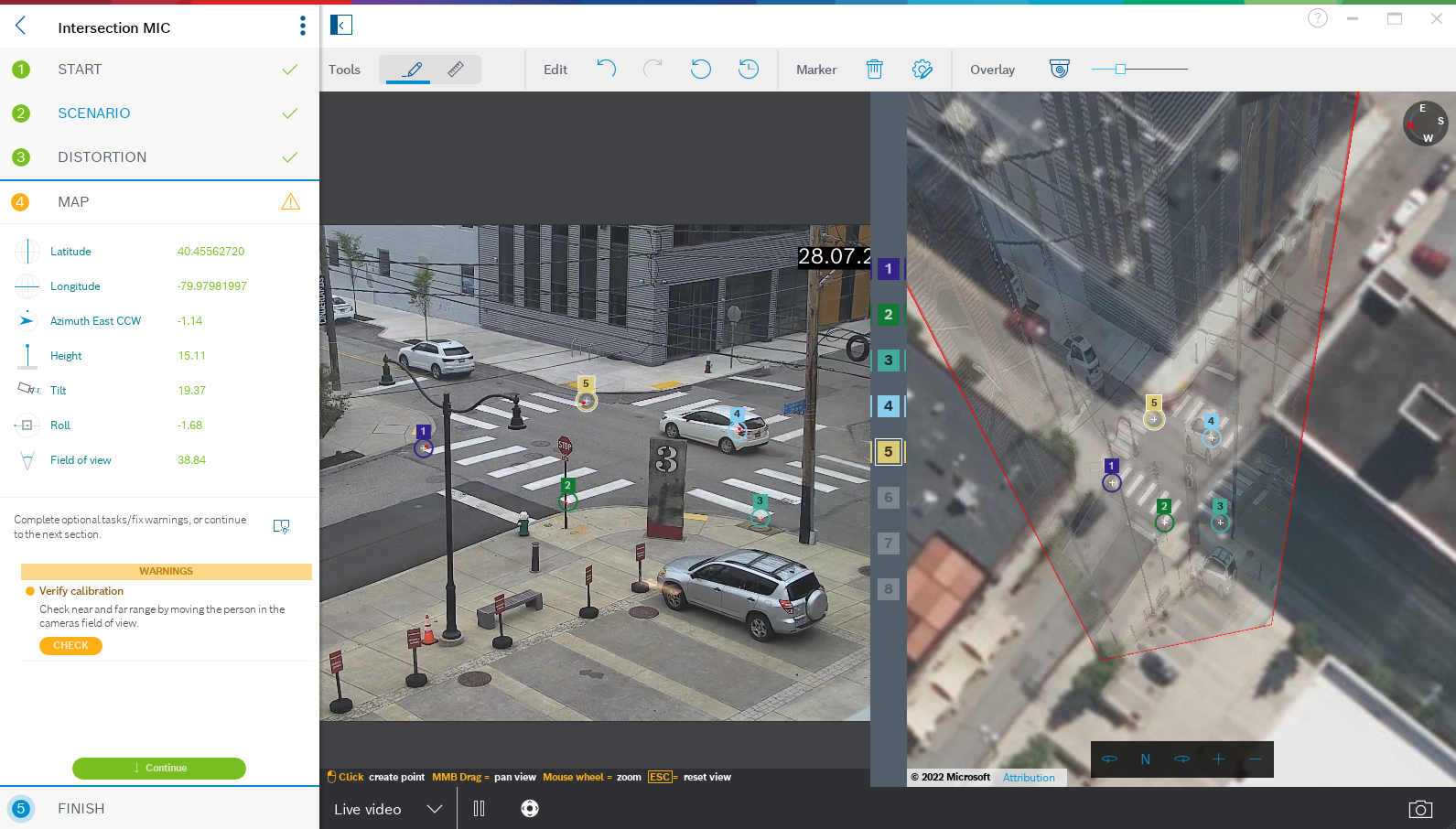
Task: Toggle camera overlay icon
Action: point(1059,70)
